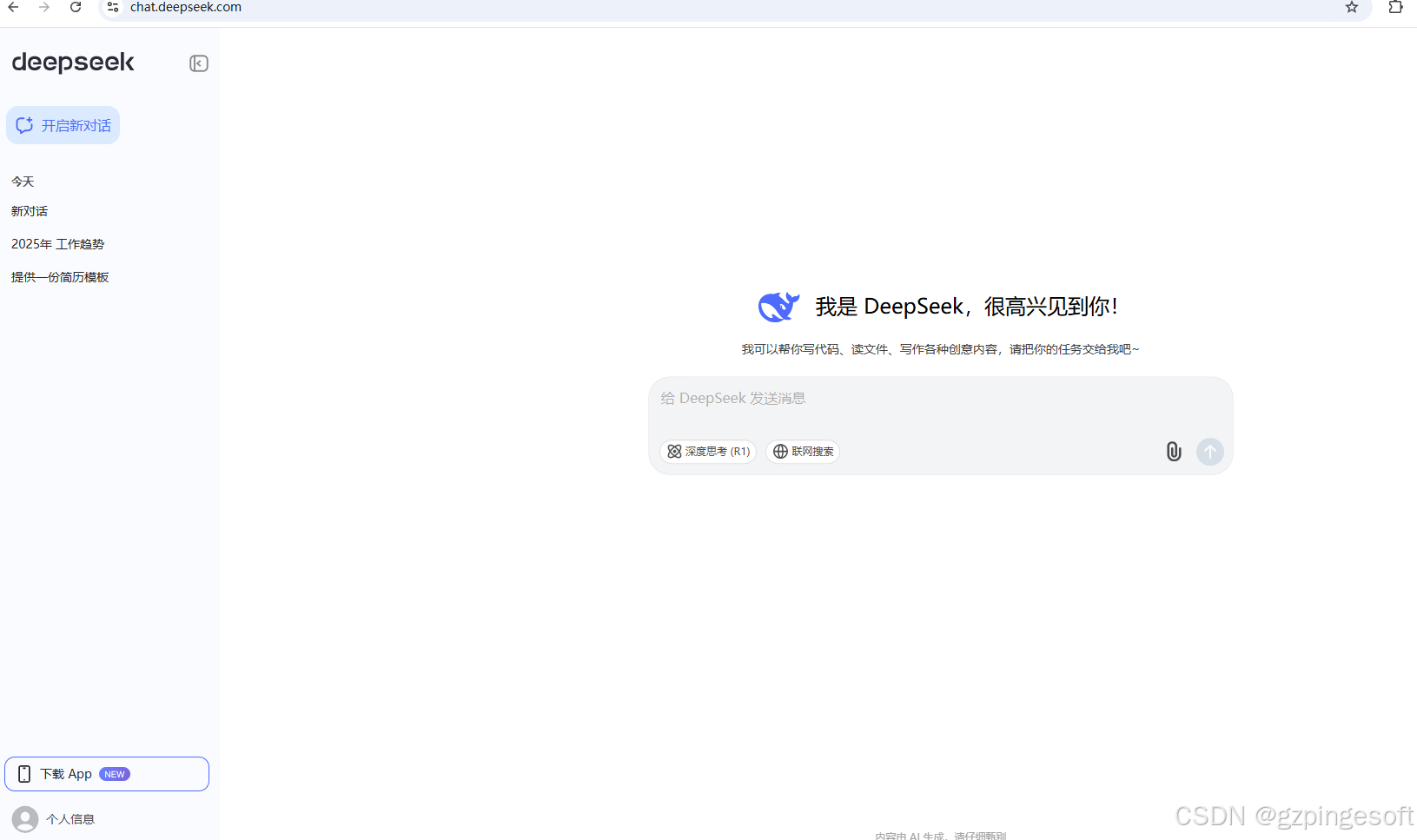This screenshot has width=1417, height=840.
Task: Click the NEW badge beside 下载 App
Action: click(115, 774)
